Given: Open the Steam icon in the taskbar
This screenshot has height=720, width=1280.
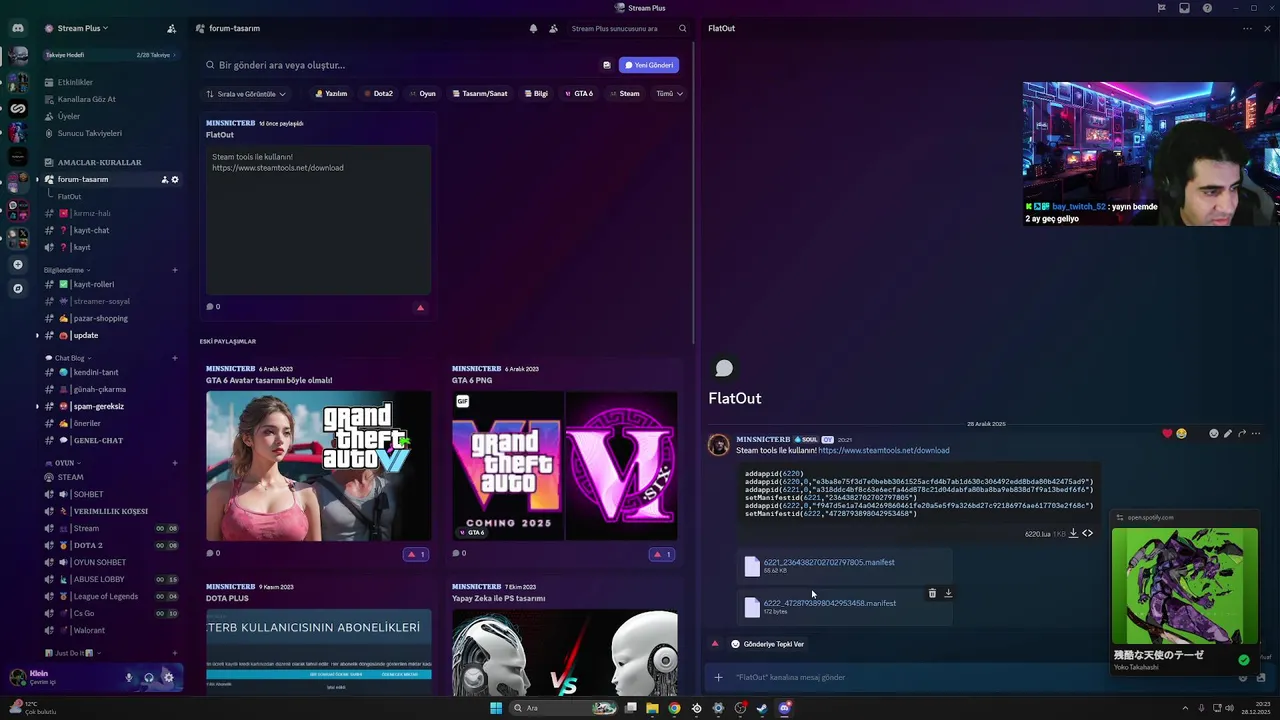Looking at the screenshot, I should tap(762, 708).
